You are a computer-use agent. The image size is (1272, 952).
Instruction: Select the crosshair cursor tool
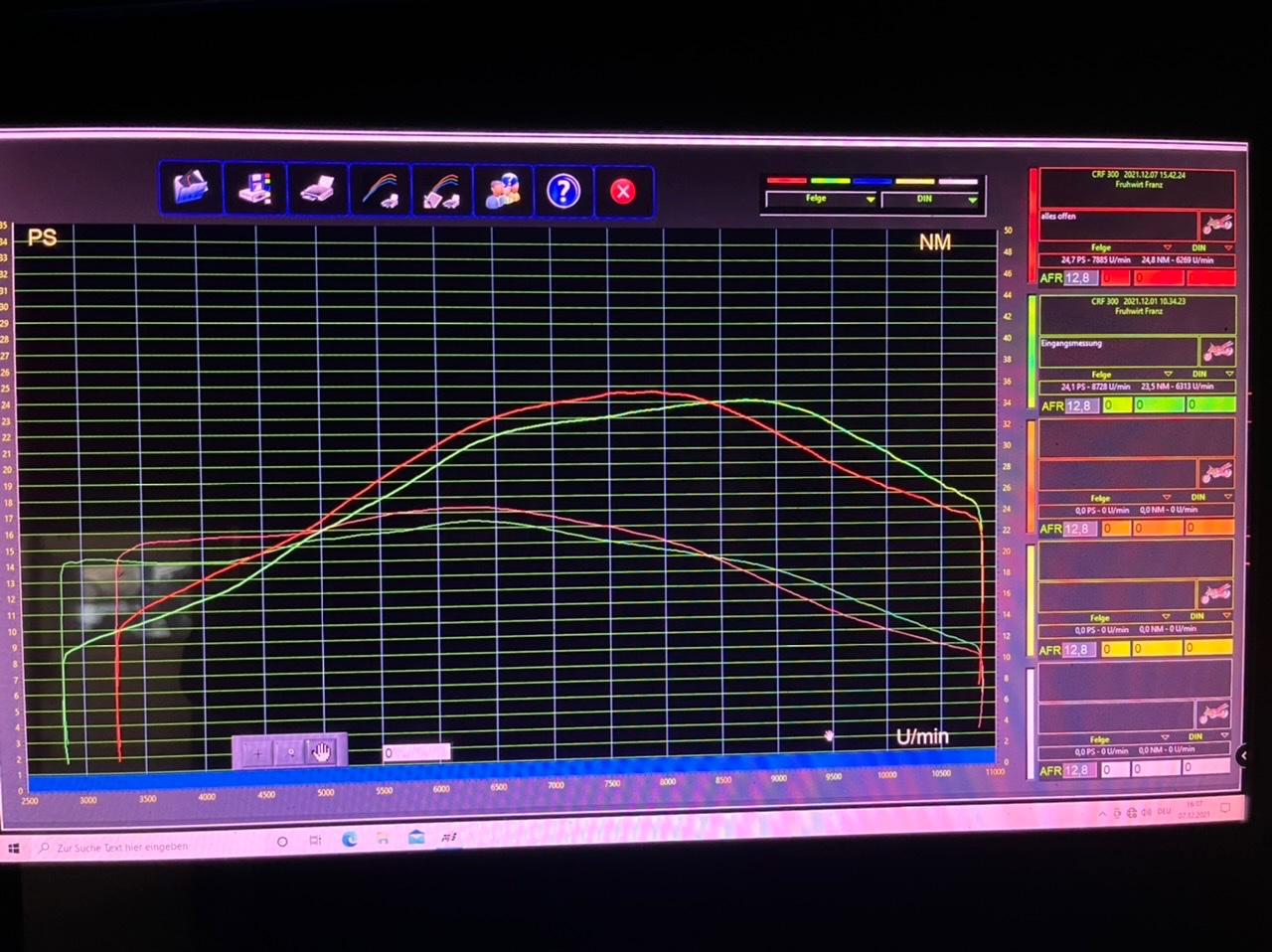tap(257, 752)
